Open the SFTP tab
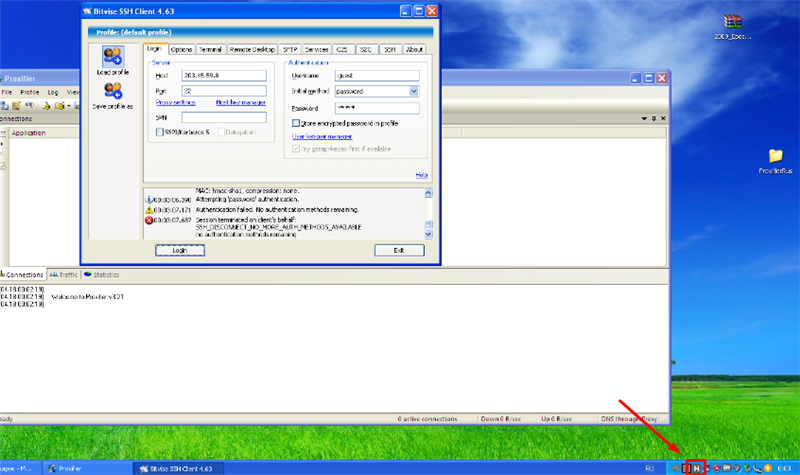 click(x=290, y=49)
